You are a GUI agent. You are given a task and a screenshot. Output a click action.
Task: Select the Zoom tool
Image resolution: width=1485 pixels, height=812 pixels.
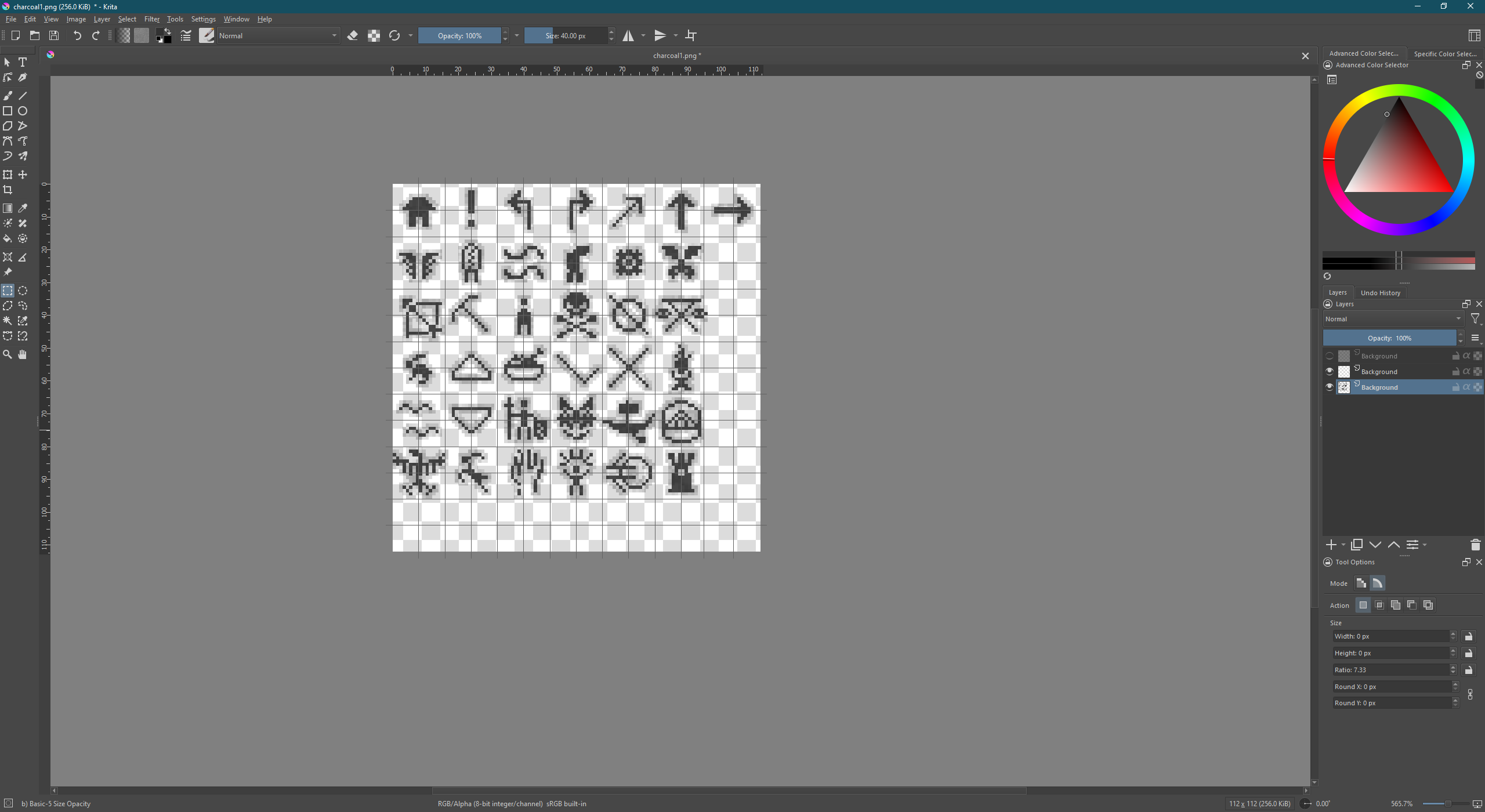coord(8,354)
